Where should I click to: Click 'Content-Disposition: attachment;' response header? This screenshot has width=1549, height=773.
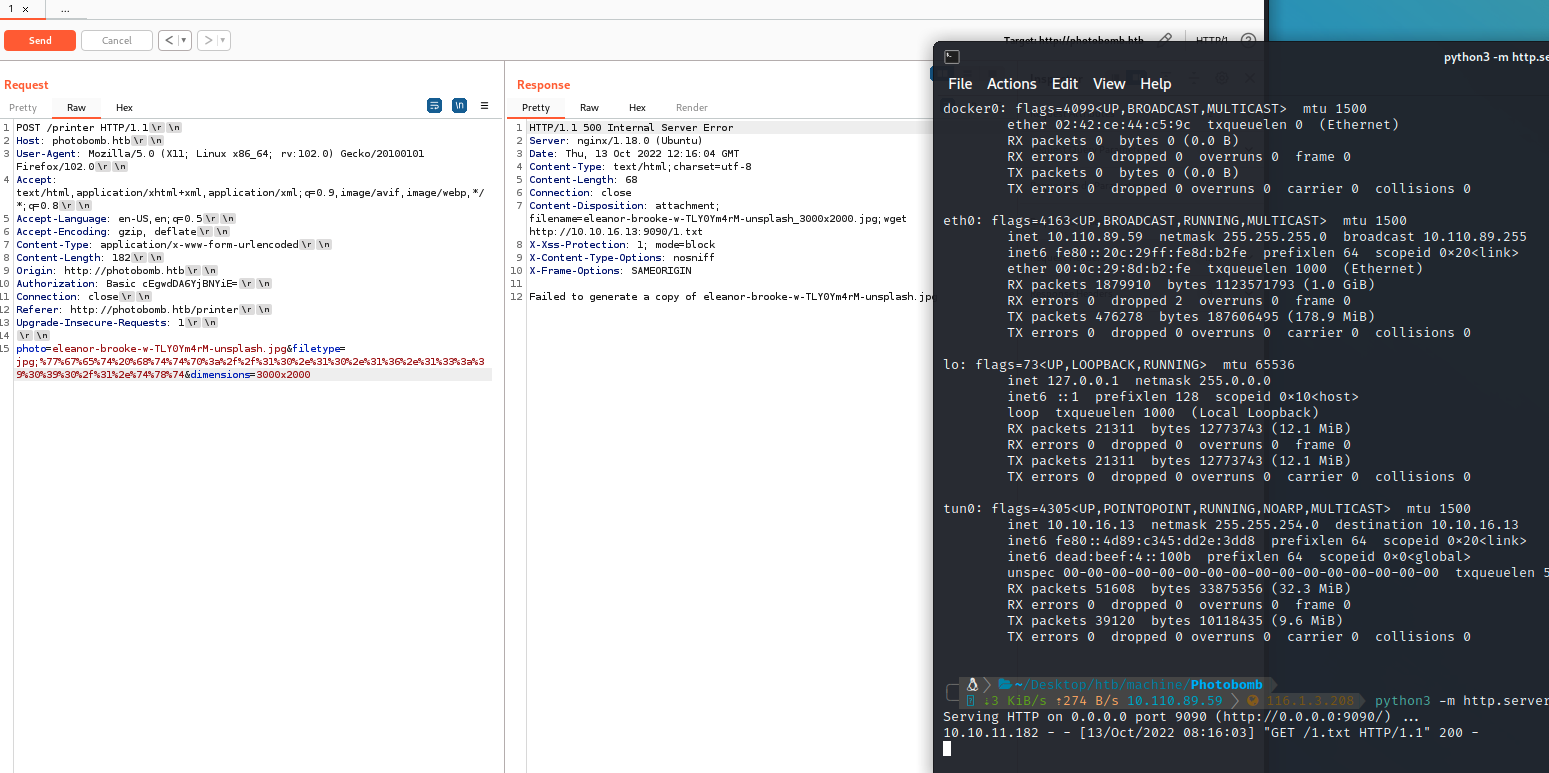click(623, 206)
